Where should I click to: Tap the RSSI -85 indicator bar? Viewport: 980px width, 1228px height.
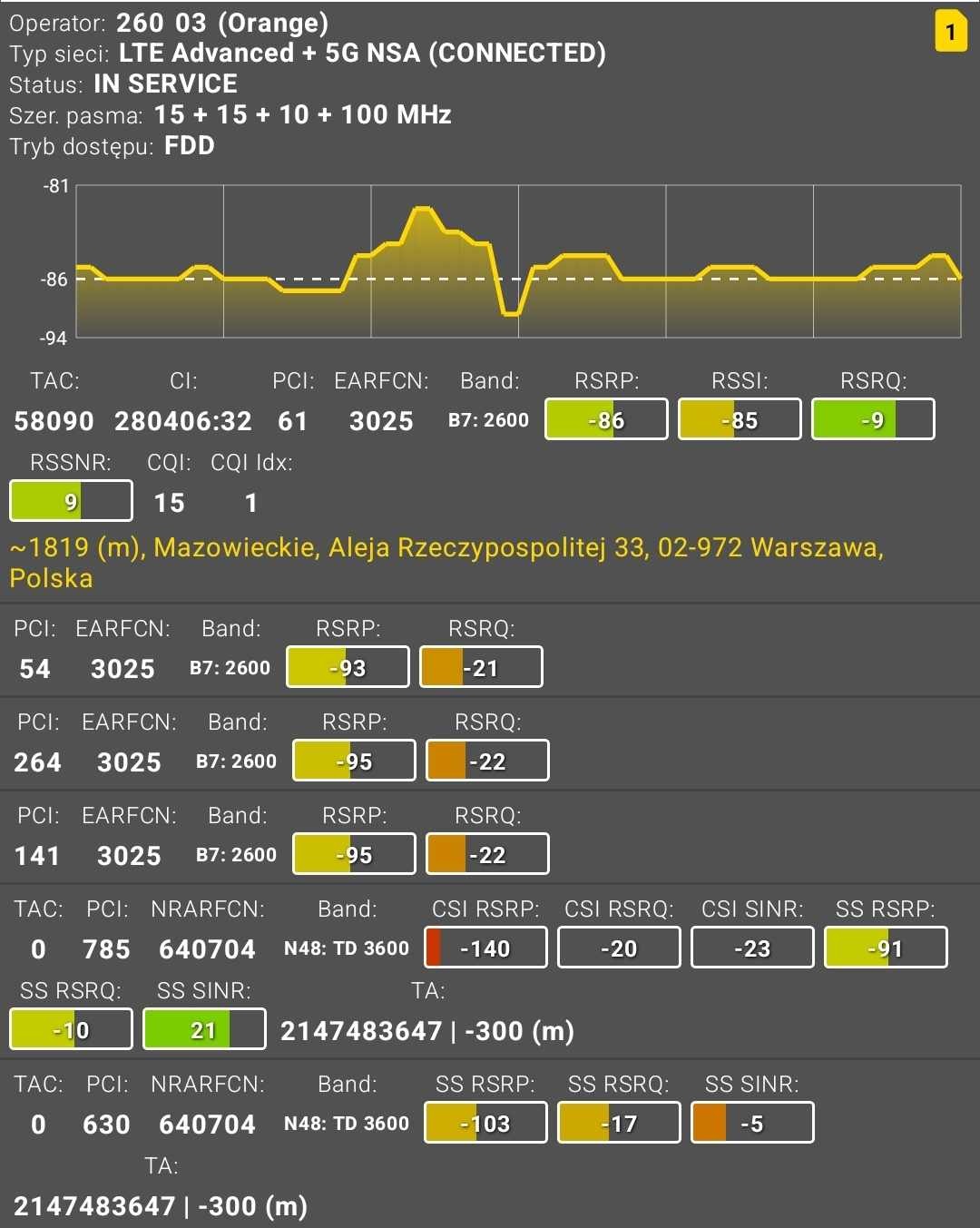click(740, 419)
